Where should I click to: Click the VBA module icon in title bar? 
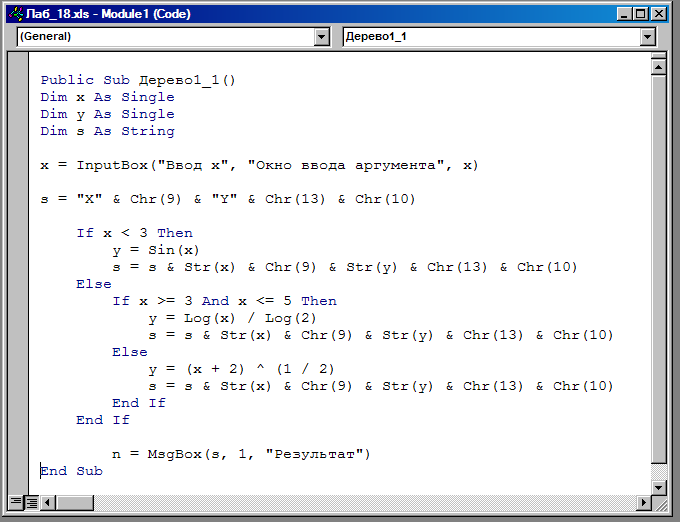point(16,14)
